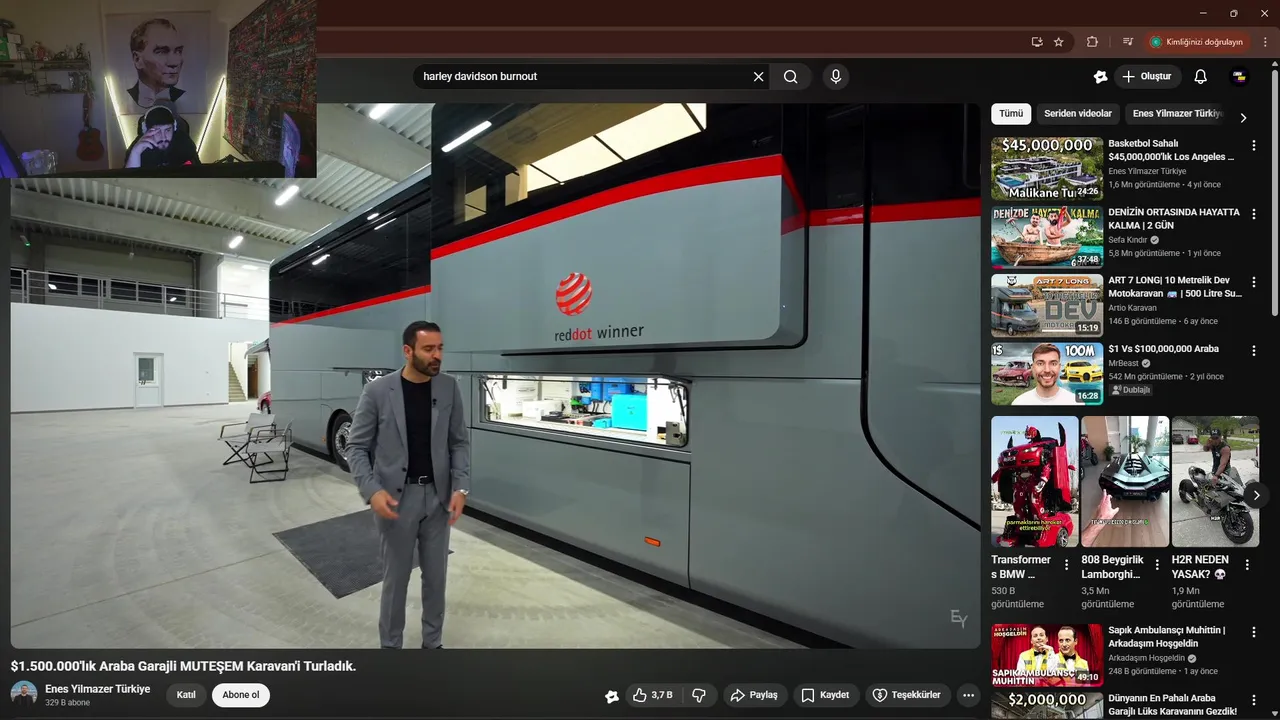Open options for Basketbol Sahalı video
The height and width of the screenshot is (720, 1280).
coord(1254,145)
